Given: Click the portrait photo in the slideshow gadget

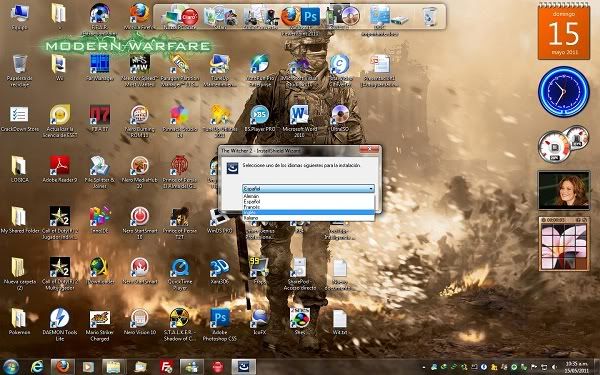Looking at the screenshot, I should pyautogui.click(x=564, y=190).
